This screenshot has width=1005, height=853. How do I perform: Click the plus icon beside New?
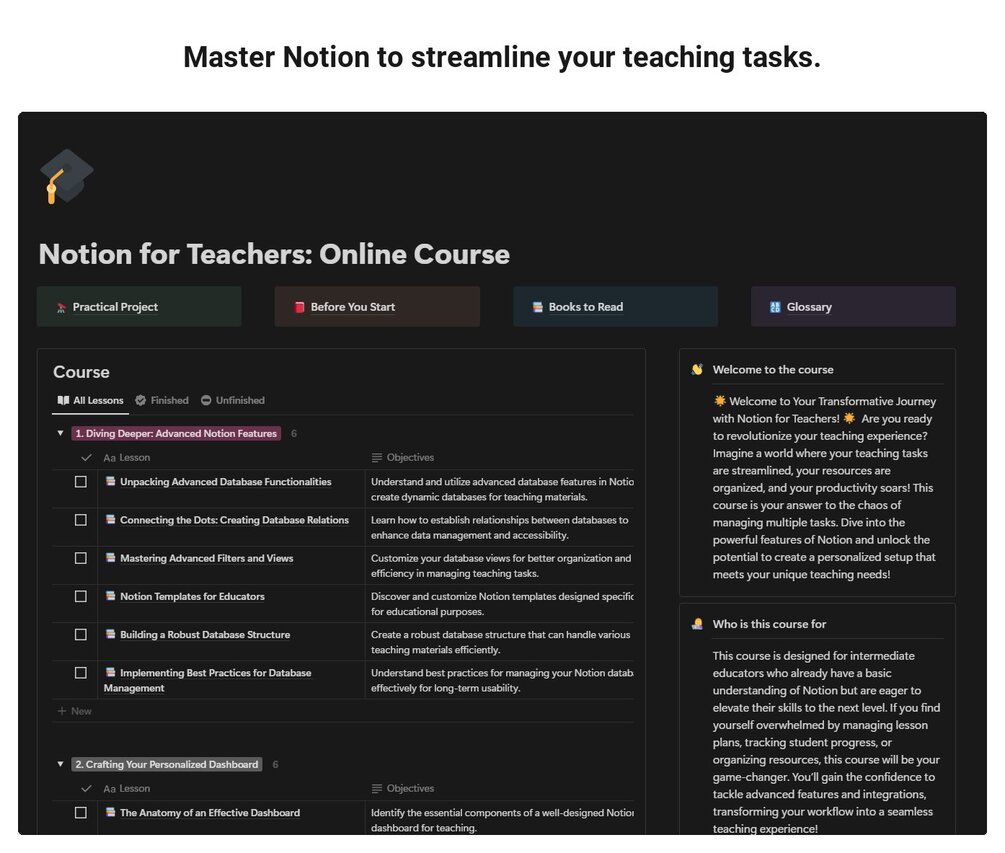pos(62,711)
